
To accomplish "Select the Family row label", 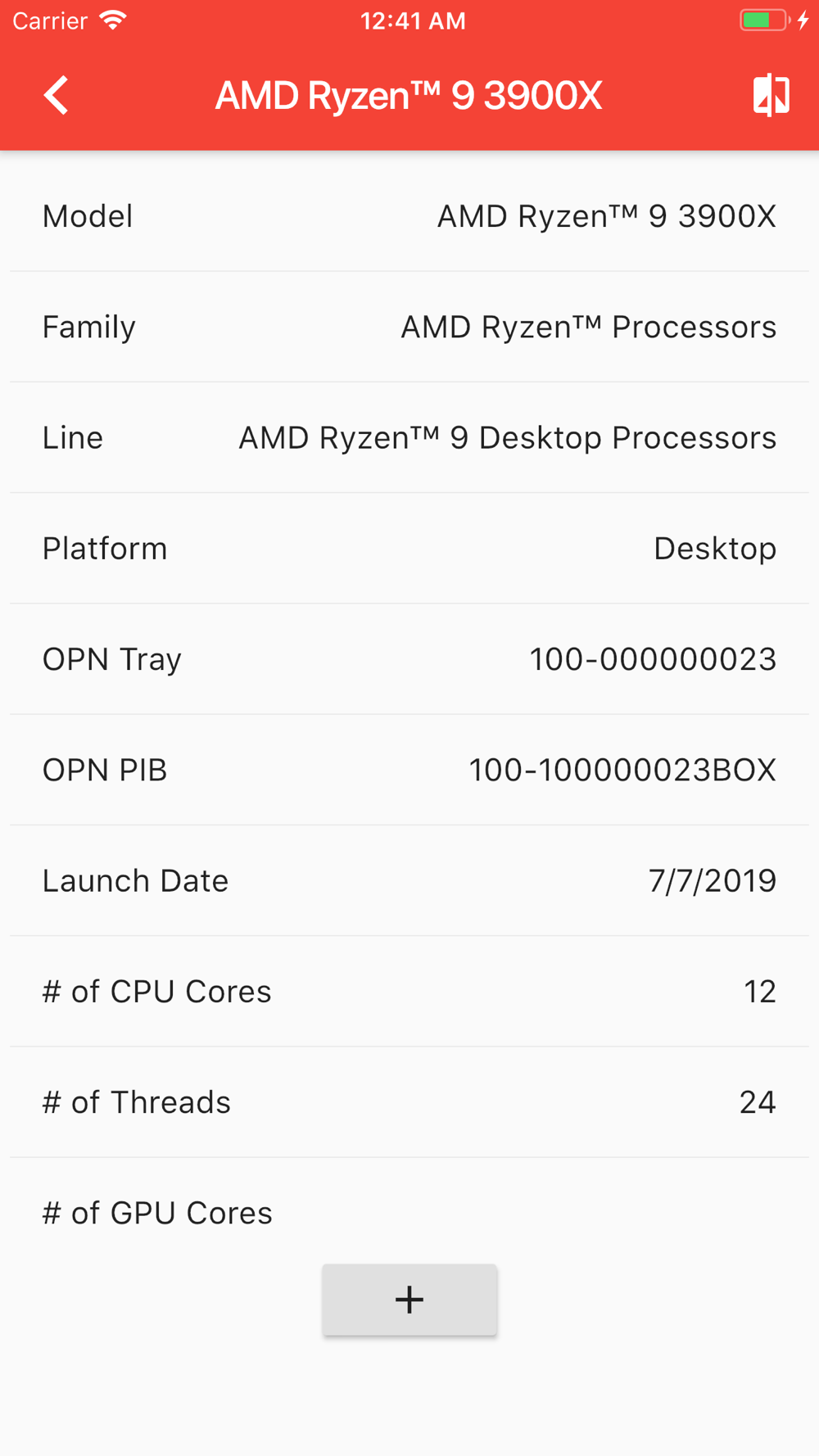I will click(88, 328).
